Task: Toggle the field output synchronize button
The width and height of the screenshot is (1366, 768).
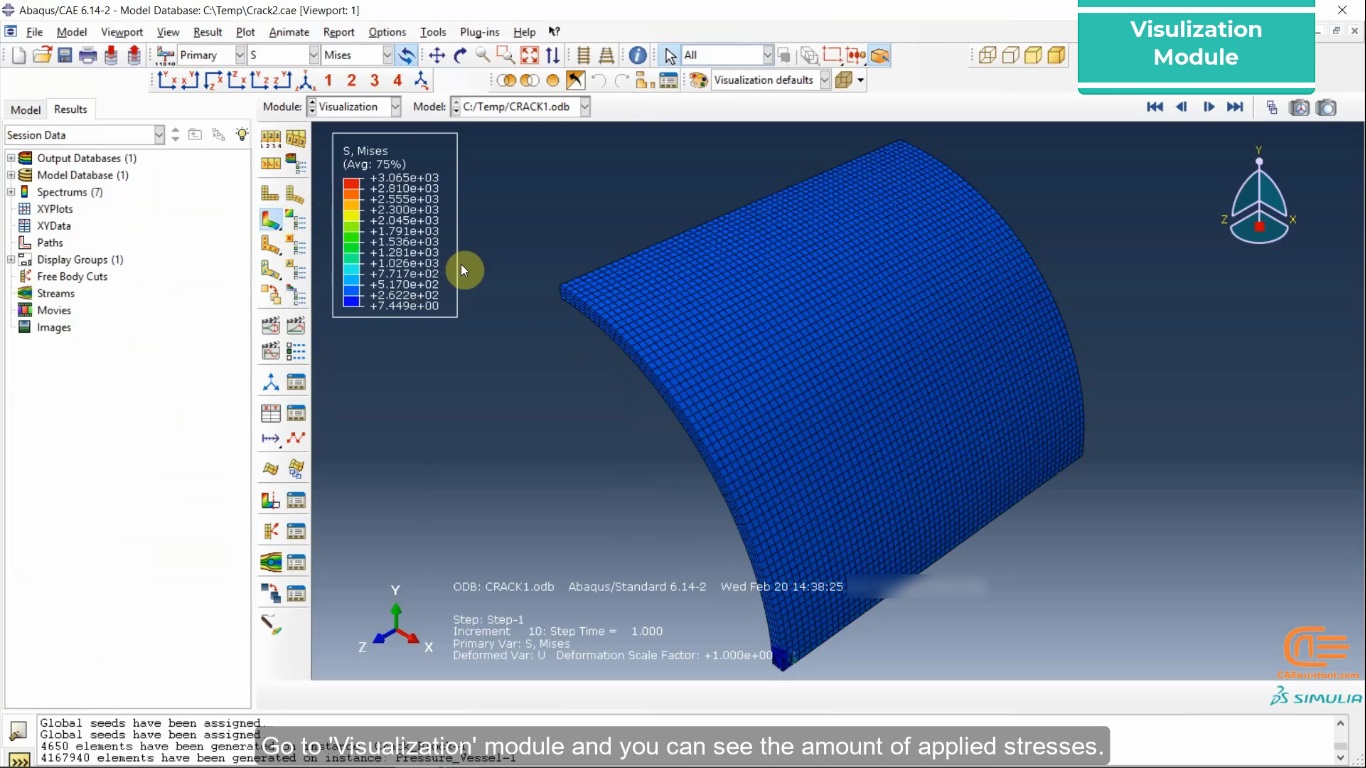Action: pyautogui.click(x=406, y=55)
